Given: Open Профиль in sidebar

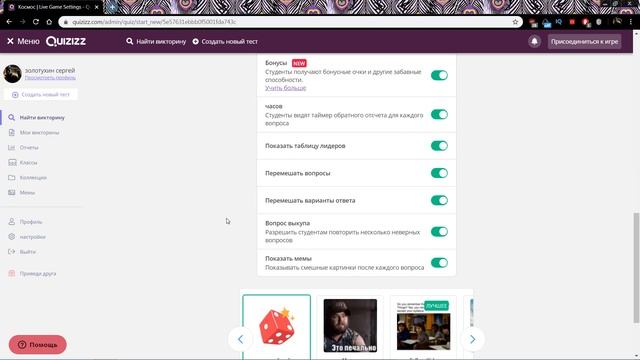Looking at the screenshot, I should coord(31,222).
